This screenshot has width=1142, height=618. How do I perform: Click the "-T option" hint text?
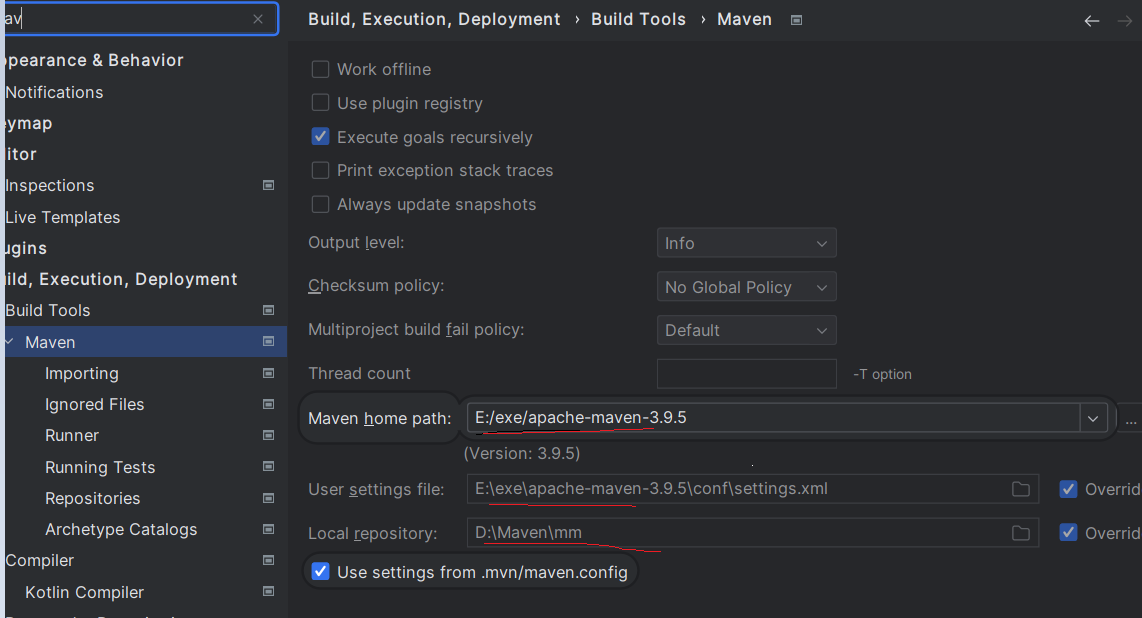[882, 374]
